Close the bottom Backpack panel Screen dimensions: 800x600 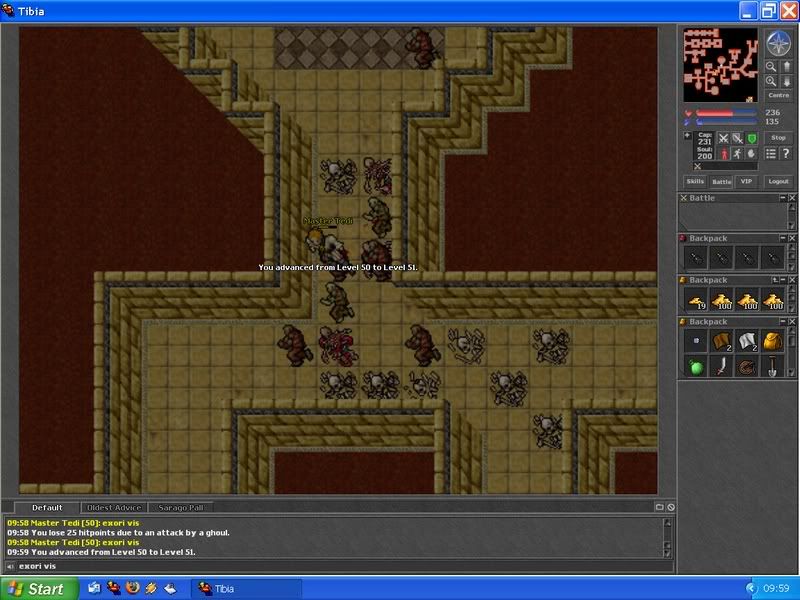tap(792, 322)
